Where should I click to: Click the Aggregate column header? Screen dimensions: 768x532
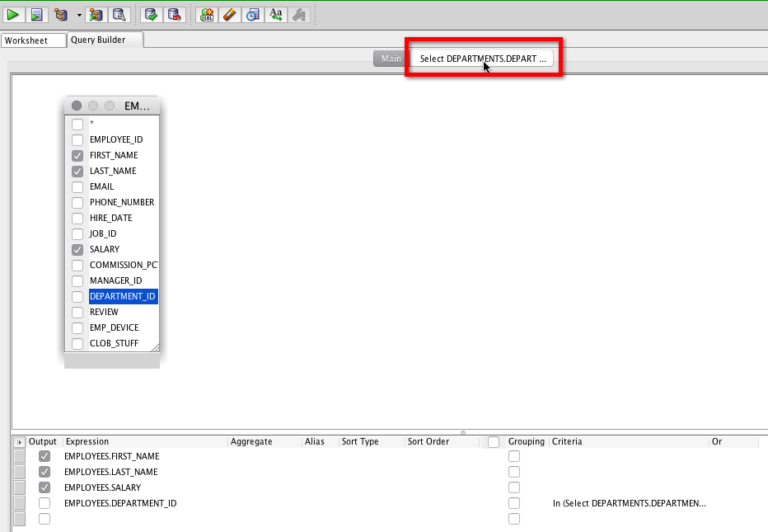(x=264, y=441)
